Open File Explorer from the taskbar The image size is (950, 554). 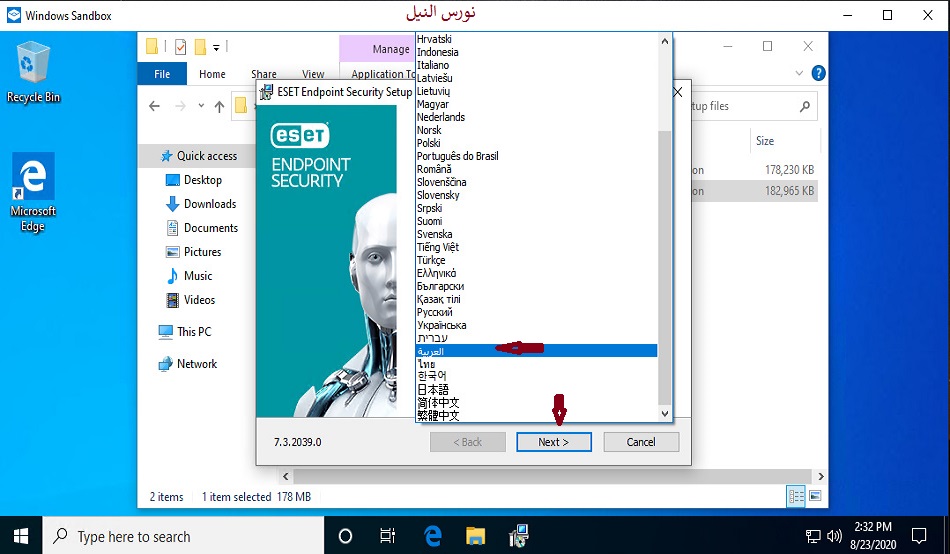tap(476, 536)
